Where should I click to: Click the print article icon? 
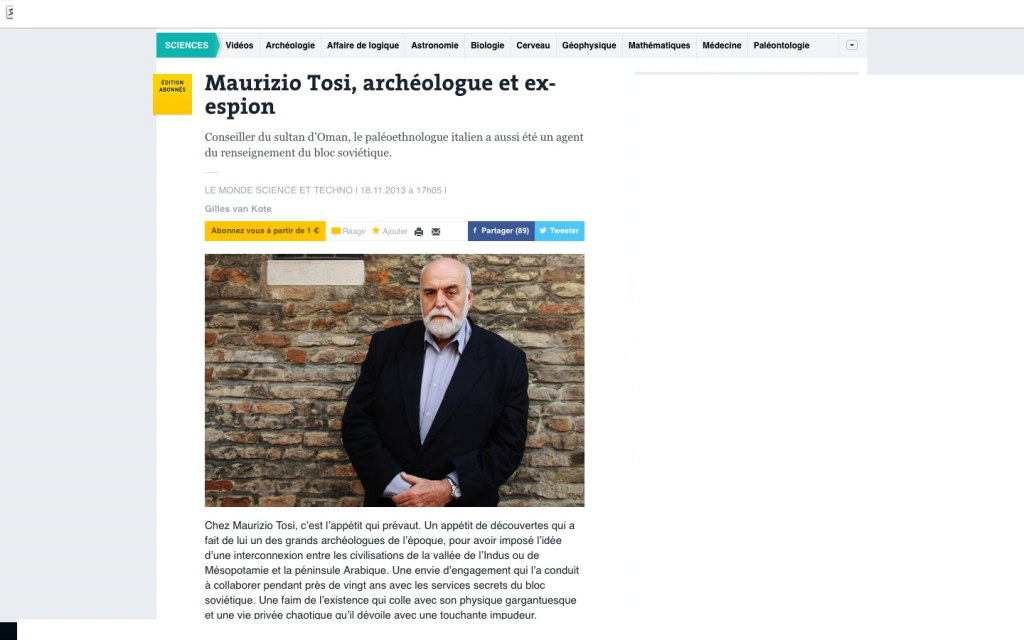(419, 231)
